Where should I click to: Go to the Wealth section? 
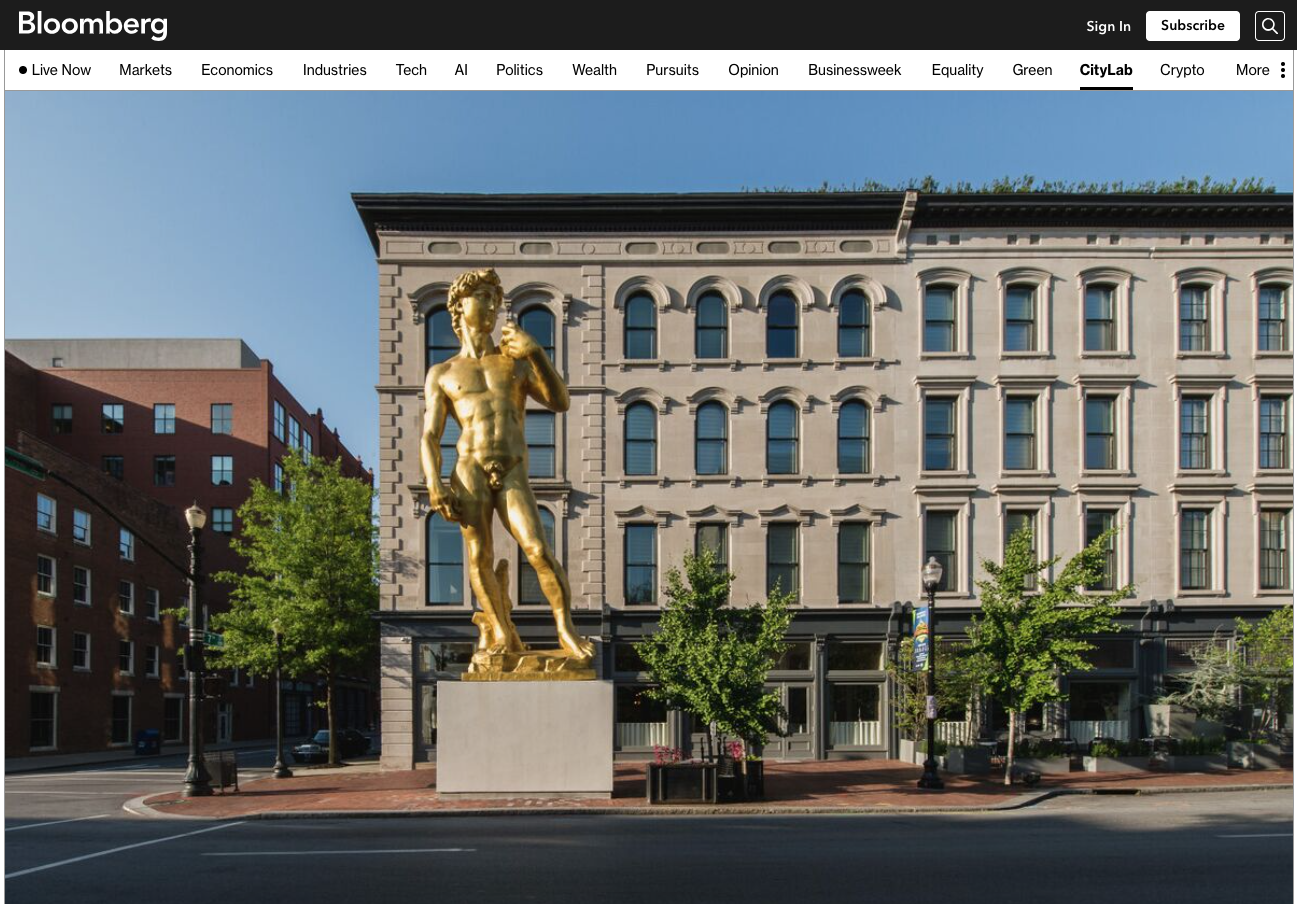tap(594, 70)
